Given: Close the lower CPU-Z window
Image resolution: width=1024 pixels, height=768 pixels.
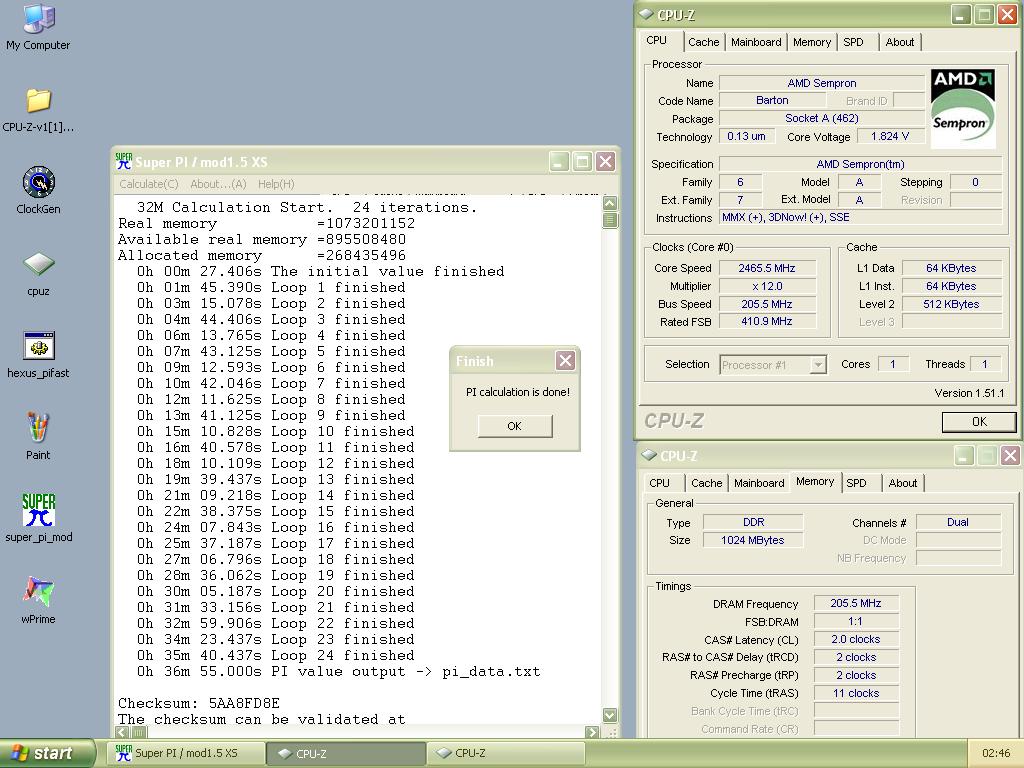Looking at the screenshot, I should (1010, 455).
